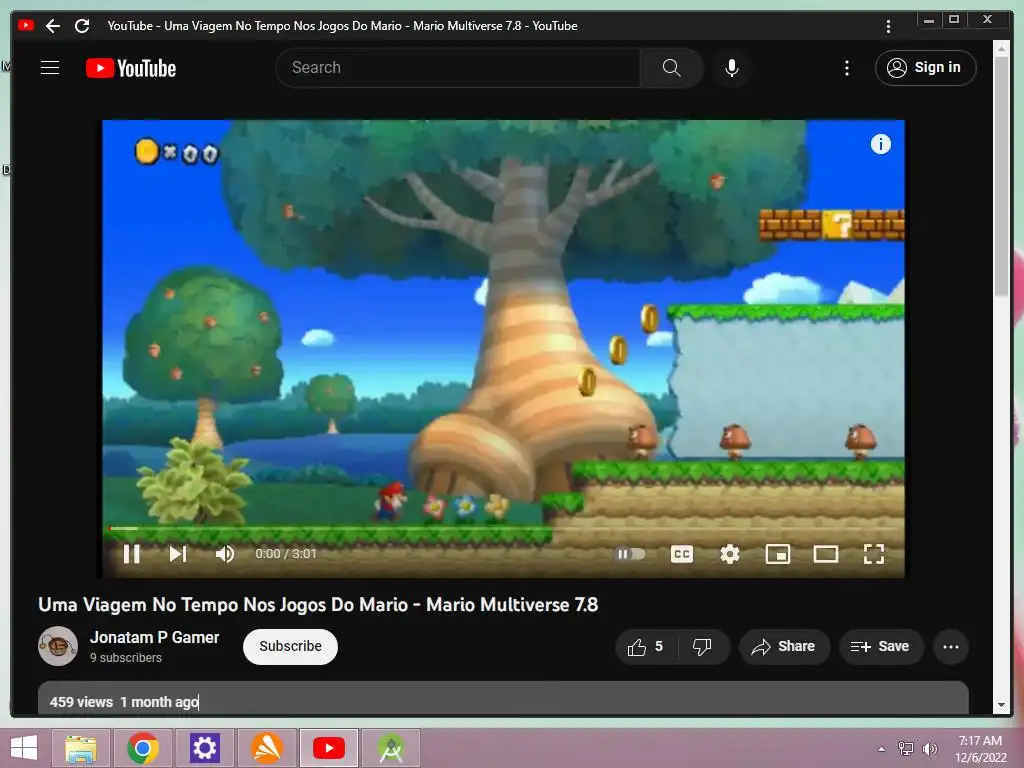Start voice search with the microphone icon

[x=732, y=68]
